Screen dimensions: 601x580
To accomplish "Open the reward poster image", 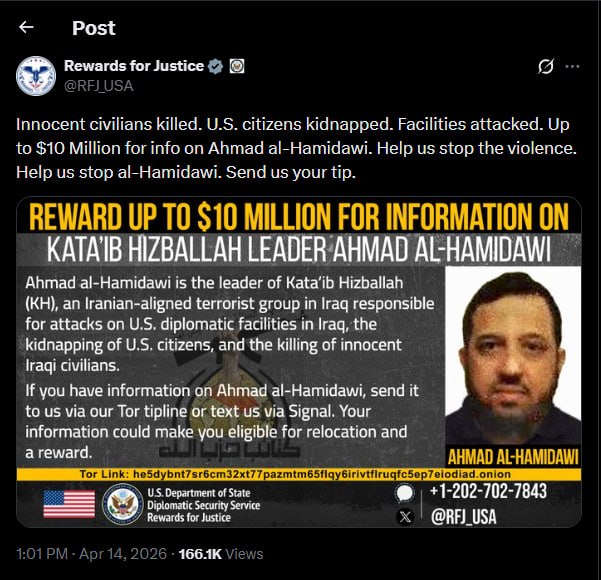I will click(x=299, y=362).
